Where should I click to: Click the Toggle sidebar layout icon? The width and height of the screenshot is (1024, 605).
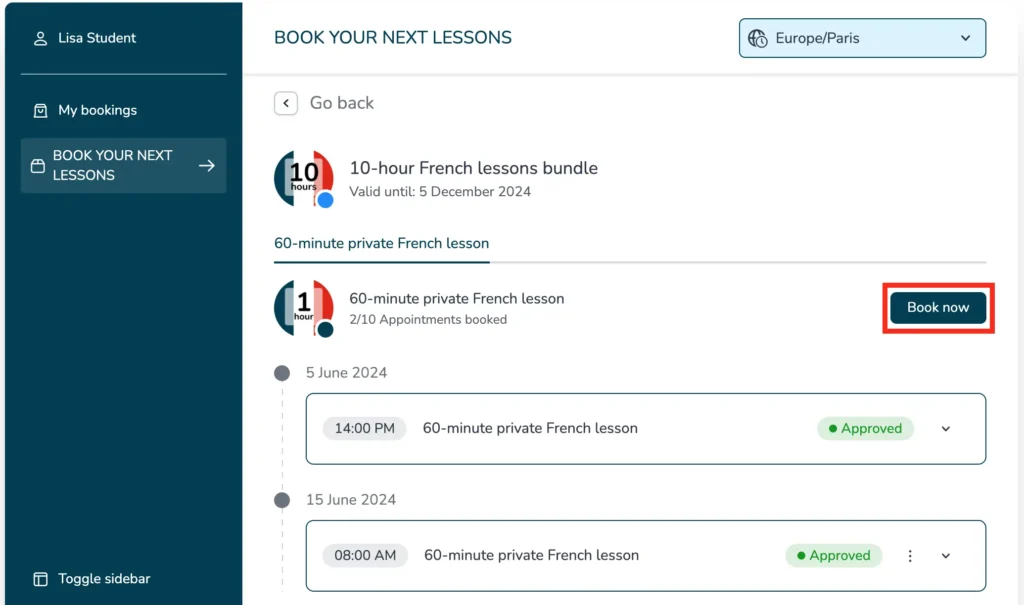click(40, 579)
